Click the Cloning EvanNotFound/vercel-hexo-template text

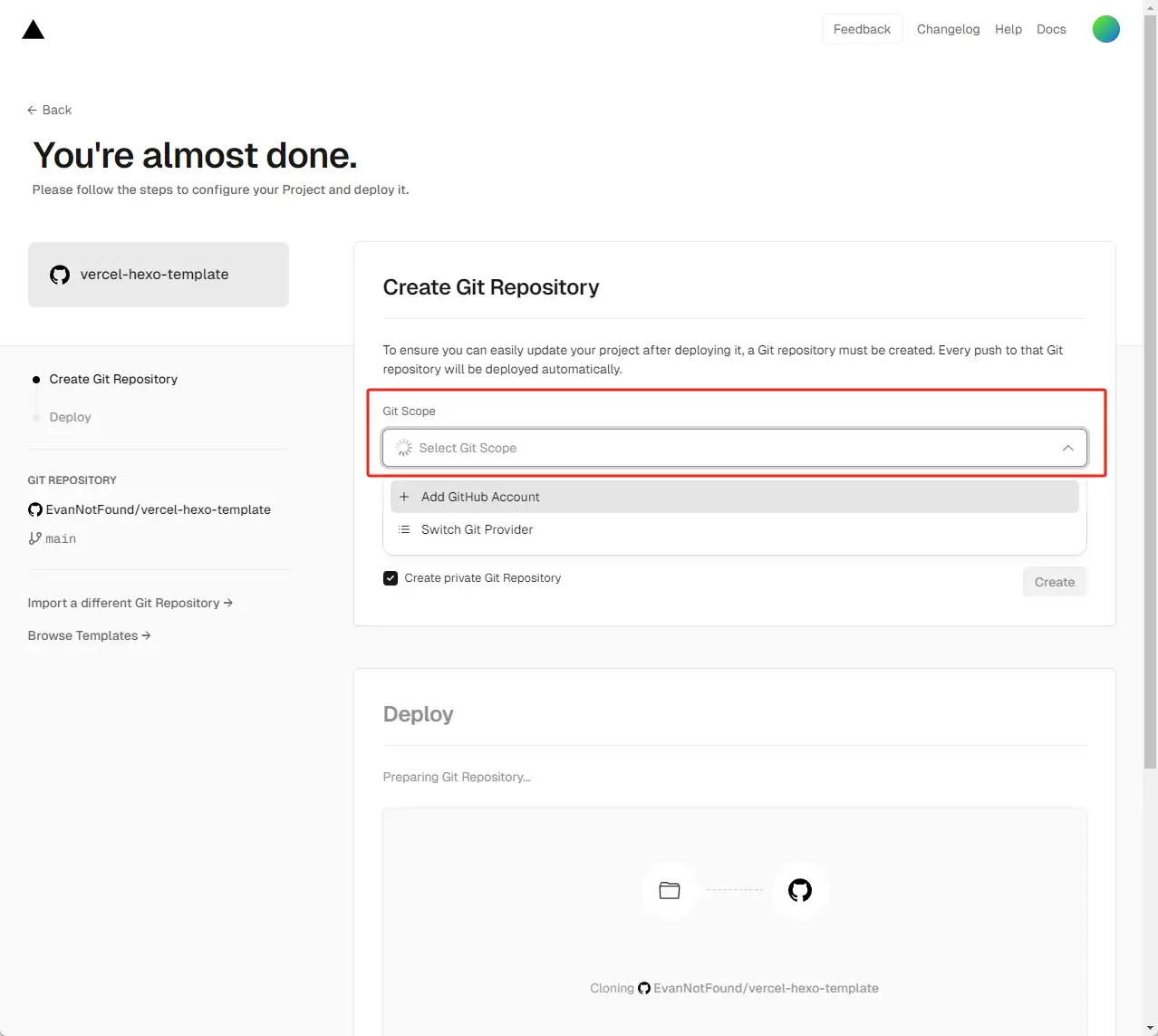(734, 988)
